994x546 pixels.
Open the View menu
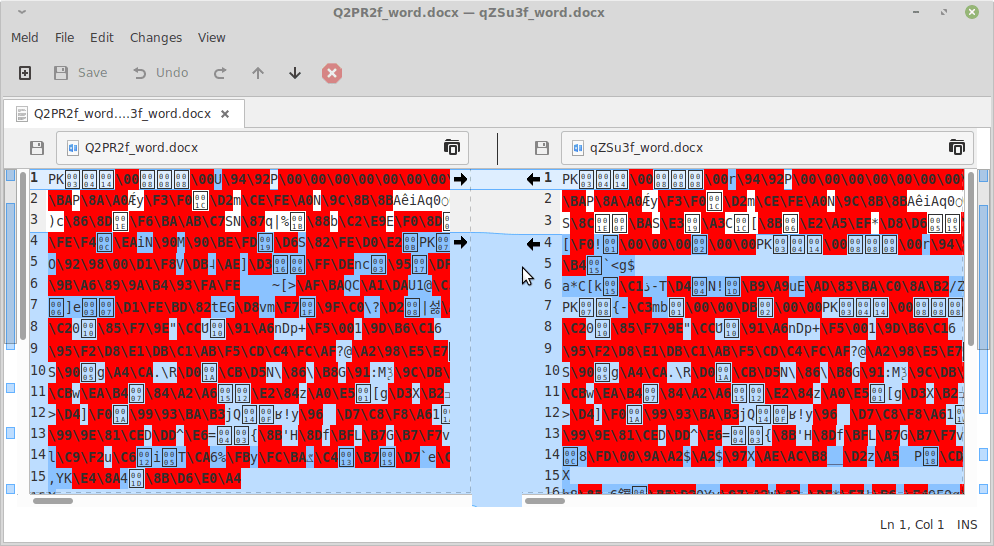211,37
